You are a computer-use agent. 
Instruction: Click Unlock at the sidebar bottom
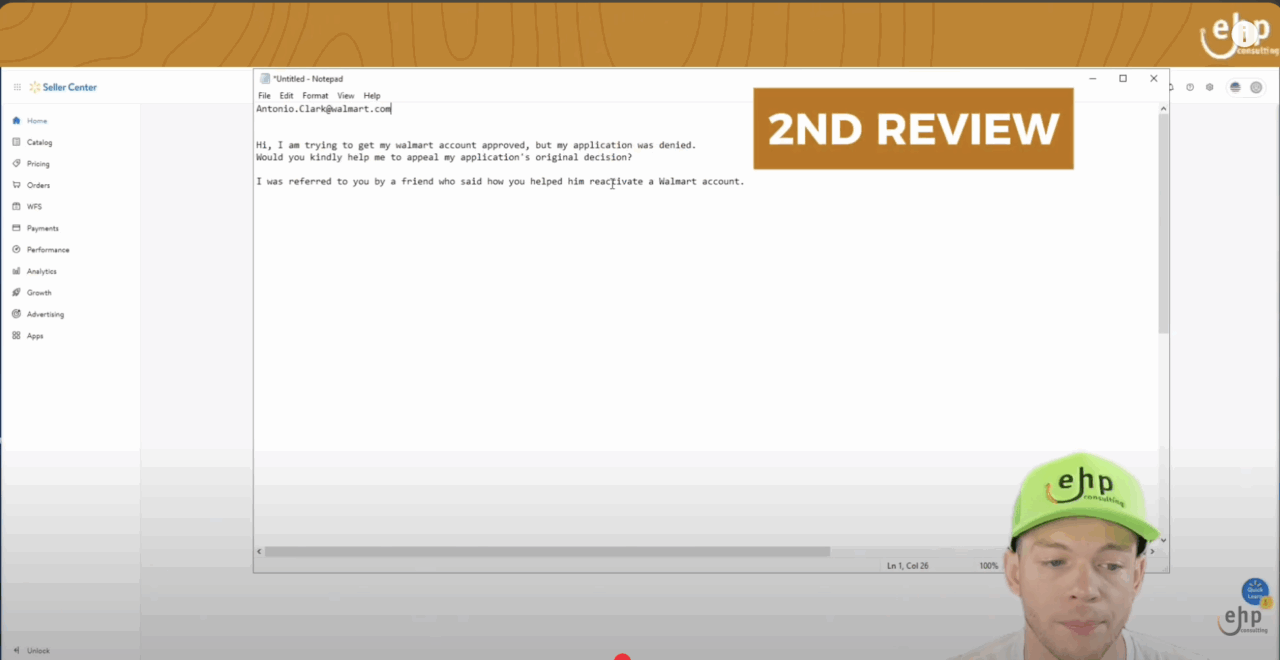(37, 650)
